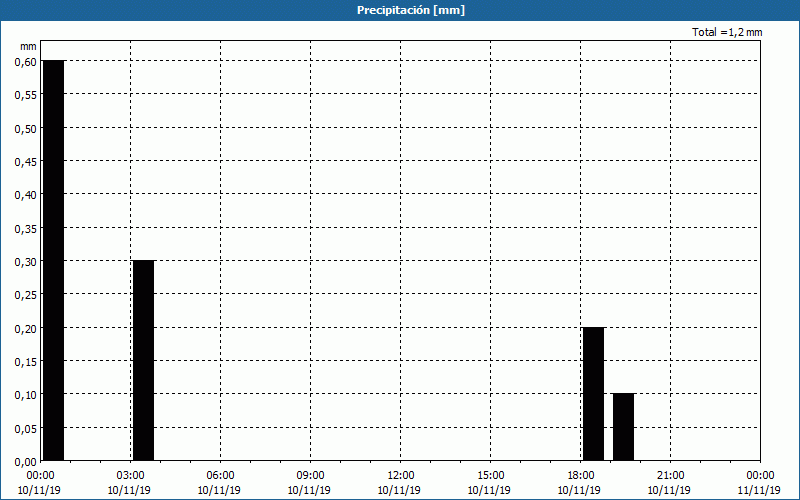
Task: Select the 0,60 mm bar at 00:00
Action: point(54,260)
